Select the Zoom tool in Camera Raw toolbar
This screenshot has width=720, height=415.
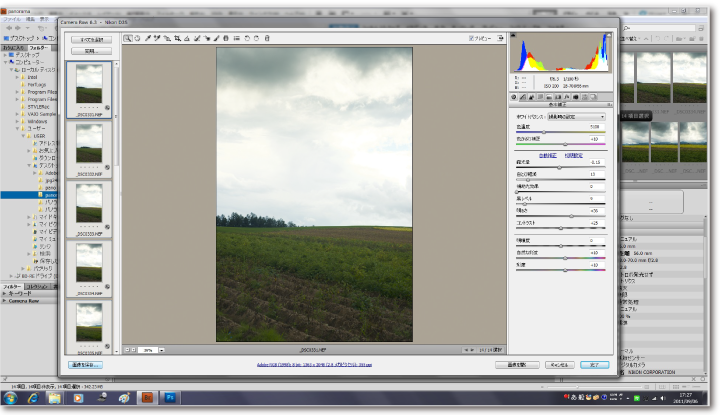click(128, 39)
